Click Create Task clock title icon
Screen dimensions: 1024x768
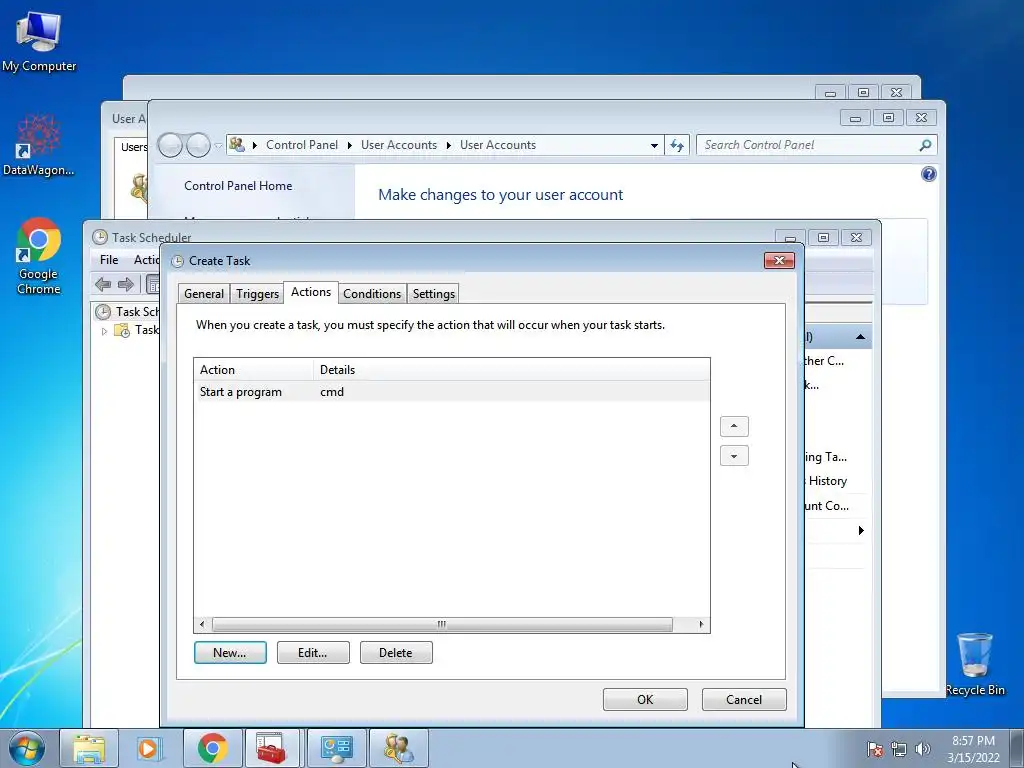pyautogui.click(x=178, y=261)
